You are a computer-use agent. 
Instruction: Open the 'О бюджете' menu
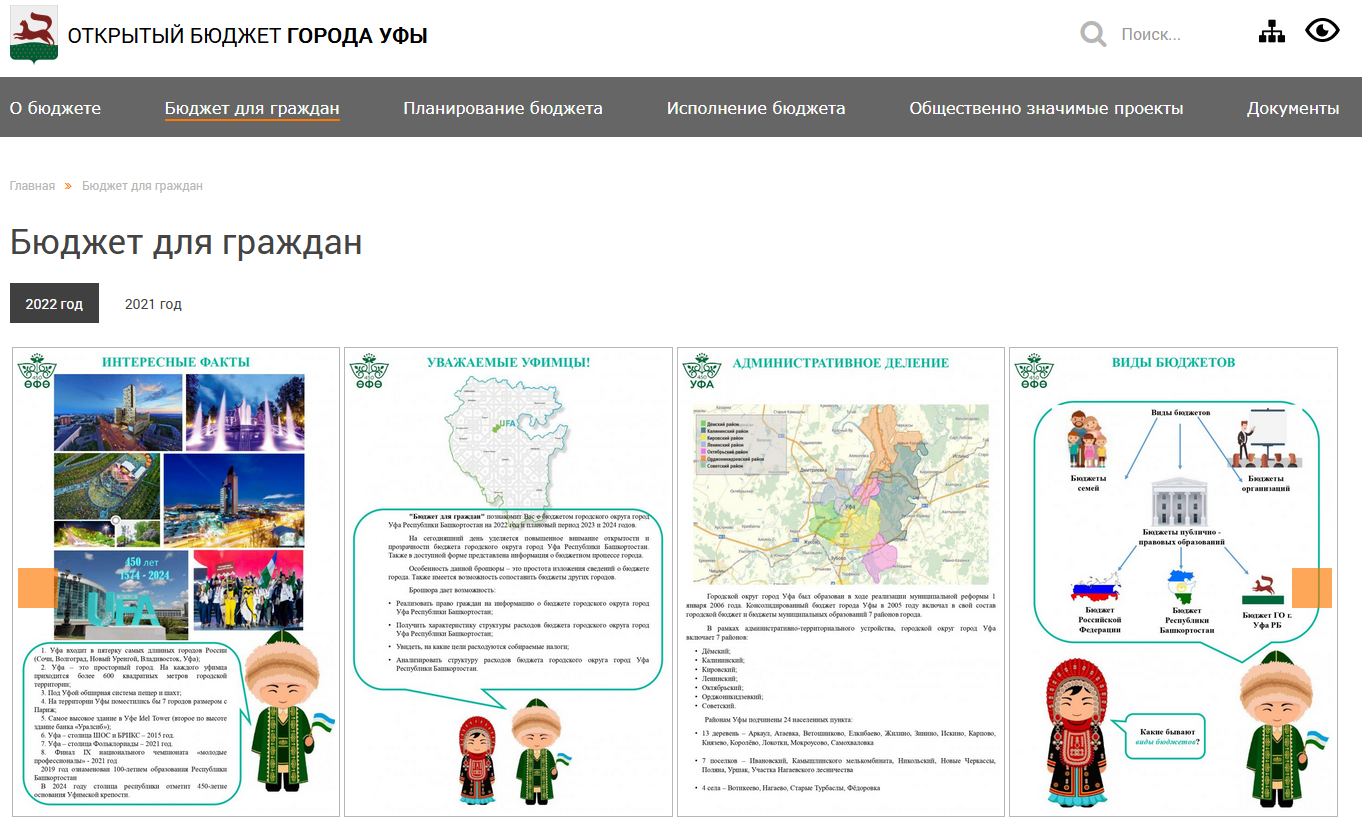tap(55, 108)
